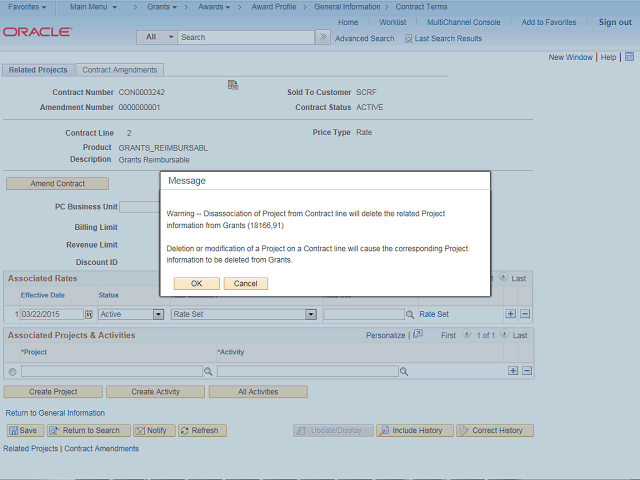Viewport: 640px width, 480px height.
Task: Click the Project input field
Action: [x=112, y=371]
